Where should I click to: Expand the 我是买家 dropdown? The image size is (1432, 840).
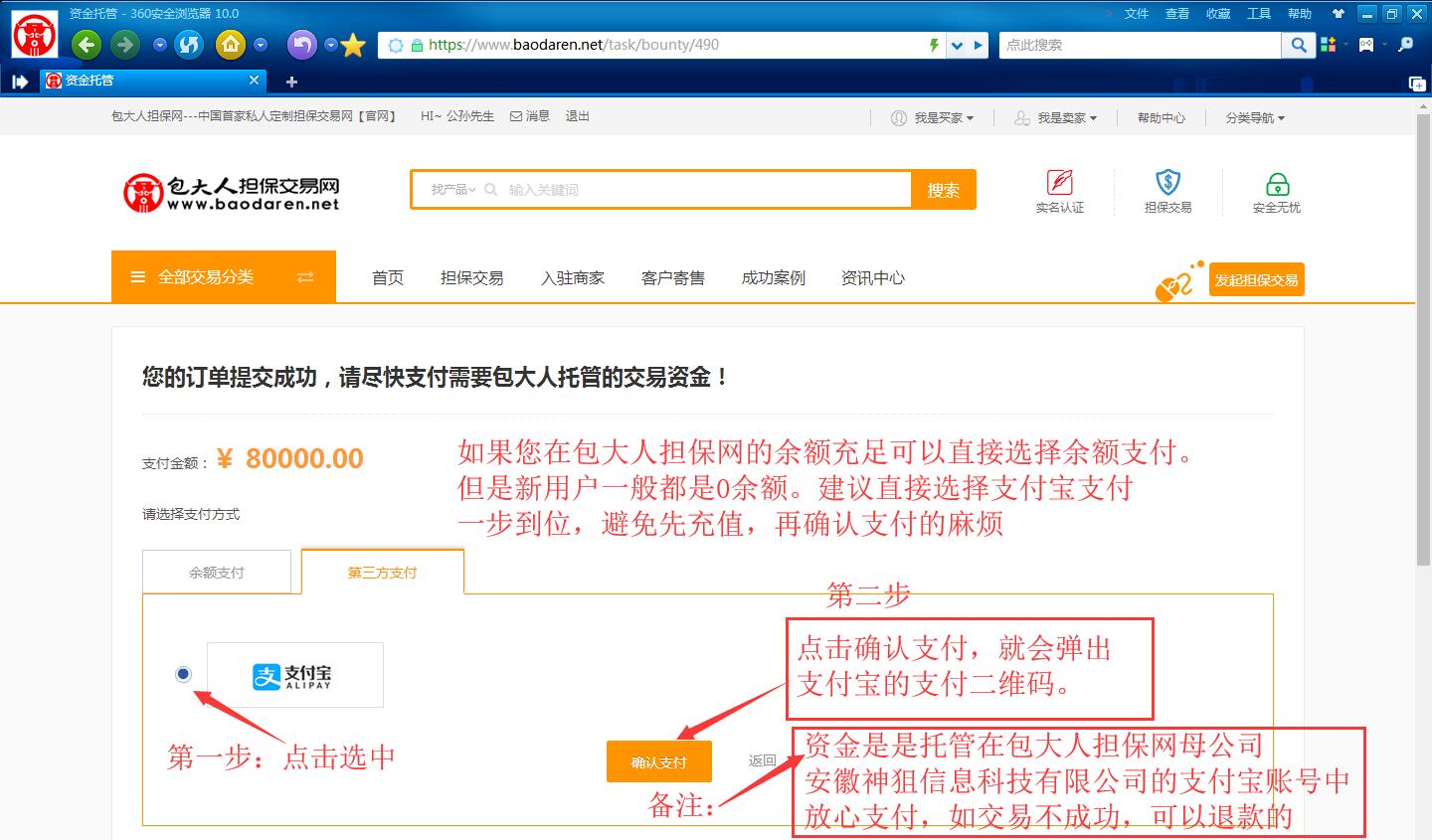pyautogui.click(x=933, y=117)
